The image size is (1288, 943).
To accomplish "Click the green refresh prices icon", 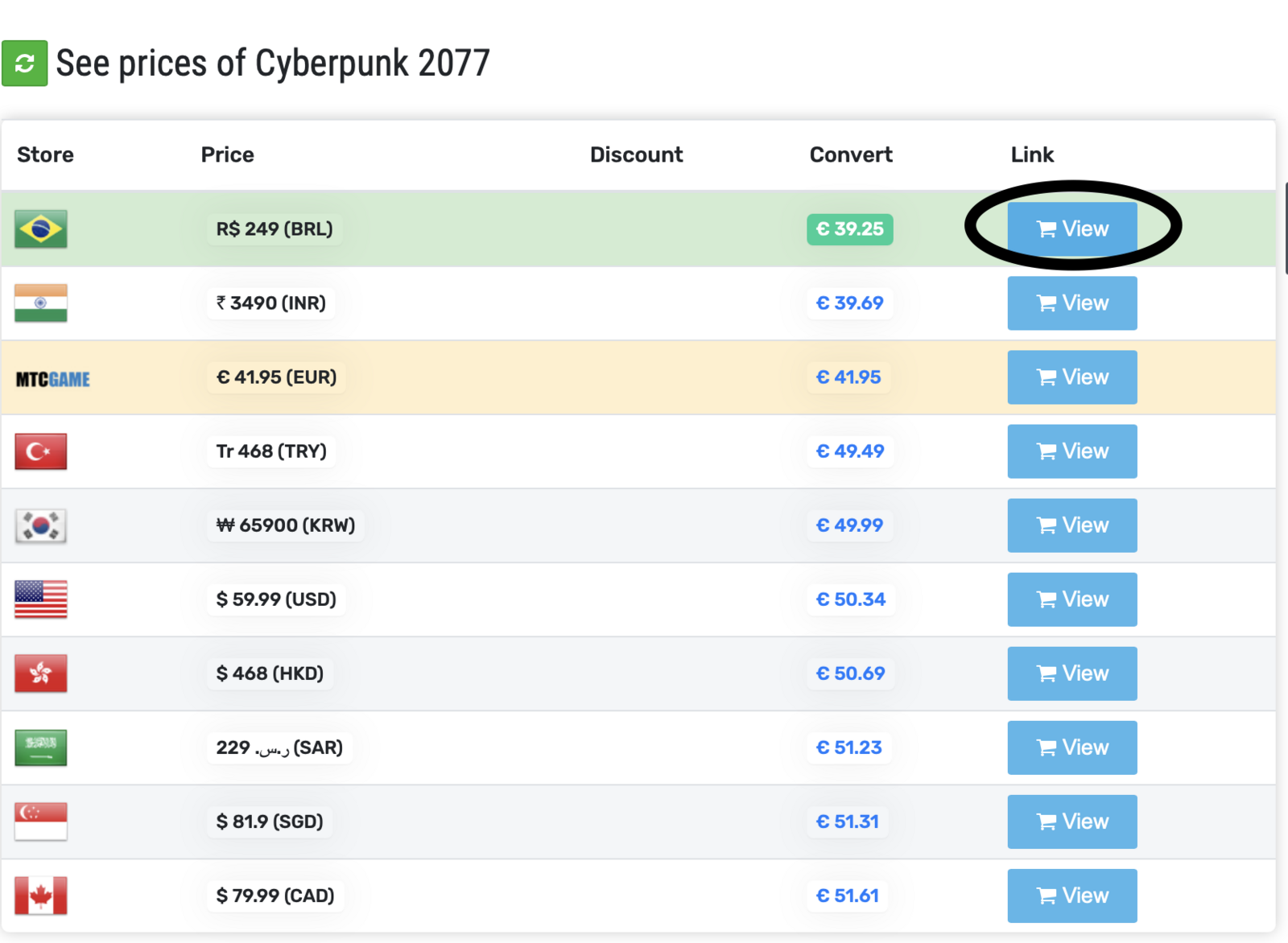I will [25, 64].
